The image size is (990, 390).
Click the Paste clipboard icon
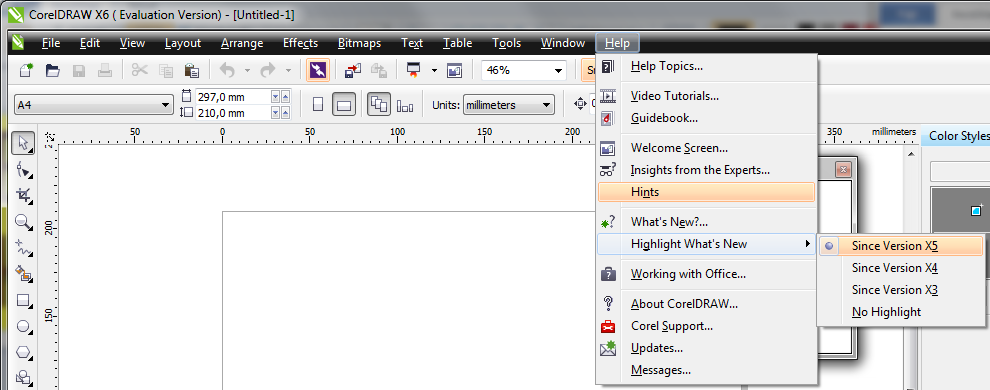tap(192, 71)
